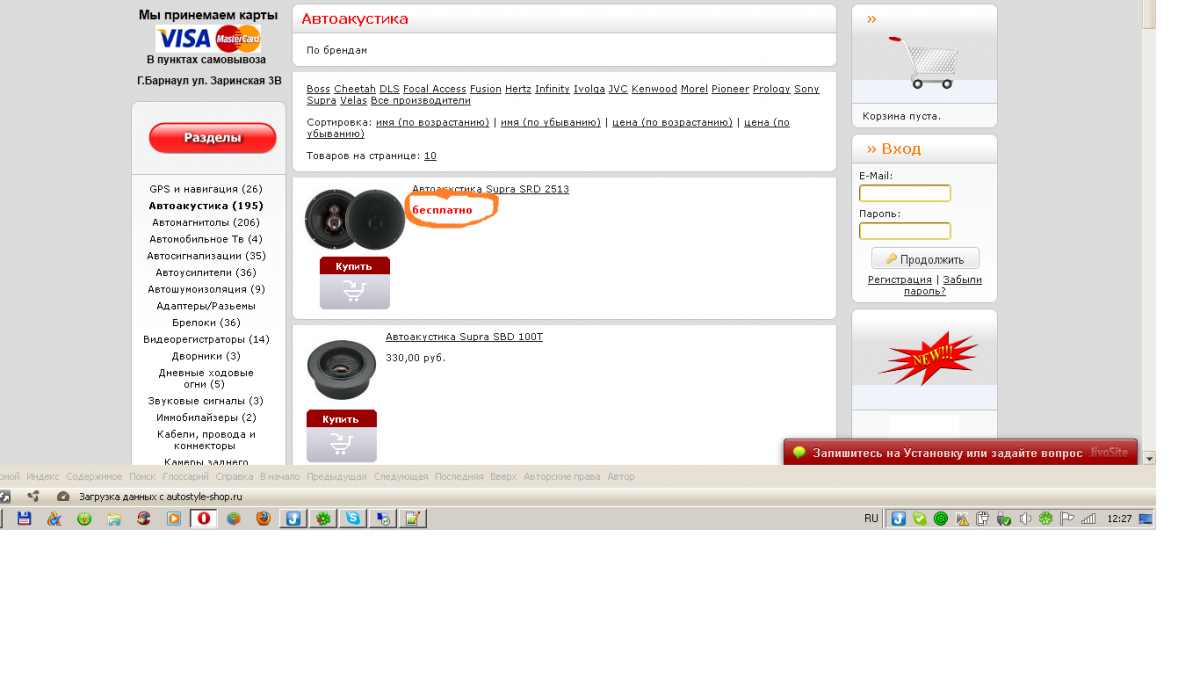Viewport: 1200px width, 675px height.
Task: Click the Supra SBD 100T speaker thumbnail
Action: (x=340, y=369)
